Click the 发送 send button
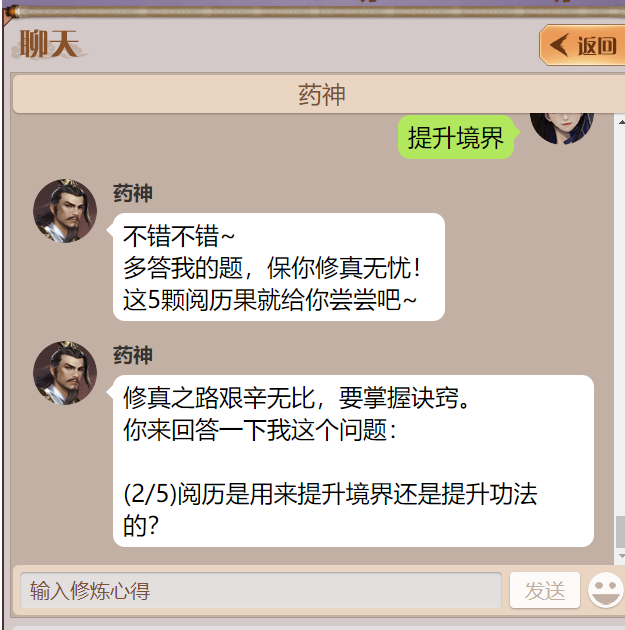 [x=545, y=590]
